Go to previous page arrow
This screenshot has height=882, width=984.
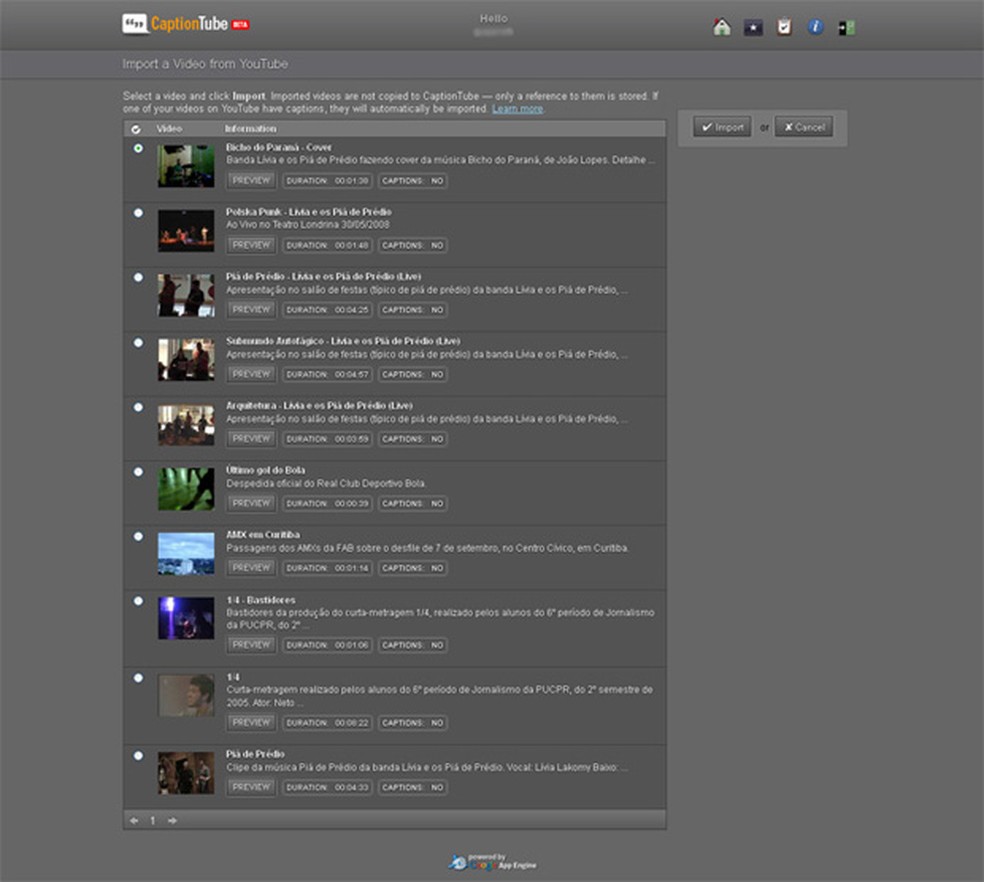pyautogui.click(x=134, y=820)
